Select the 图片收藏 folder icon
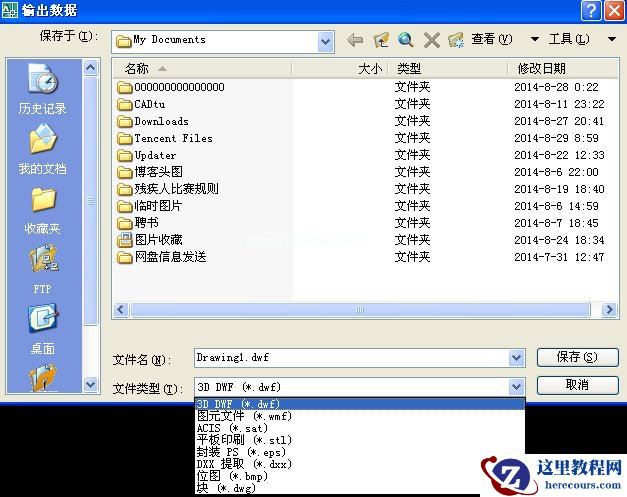 tap(124, 240)
